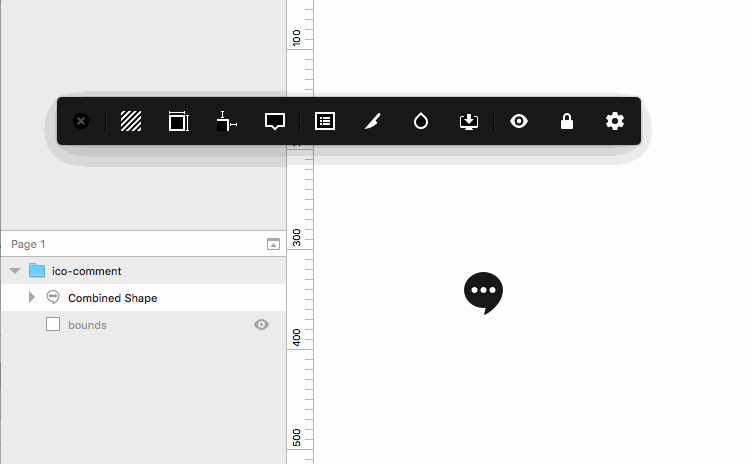Viewport: 747px width, 464px height.
Task: Collapse the ico-comment group triangle
Action: 15,271
